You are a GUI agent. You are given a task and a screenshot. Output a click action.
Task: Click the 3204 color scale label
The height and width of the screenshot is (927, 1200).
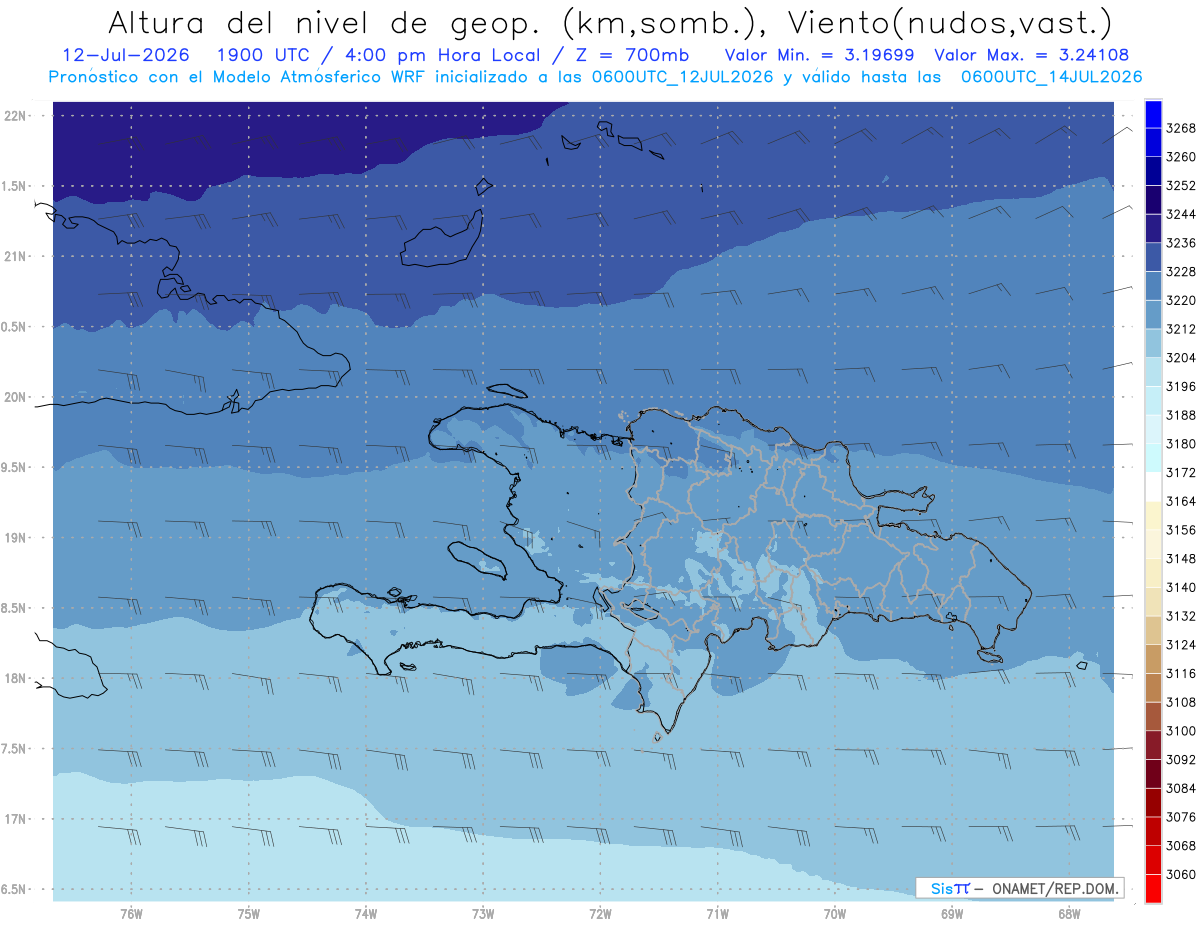(x=1181, y=357)
